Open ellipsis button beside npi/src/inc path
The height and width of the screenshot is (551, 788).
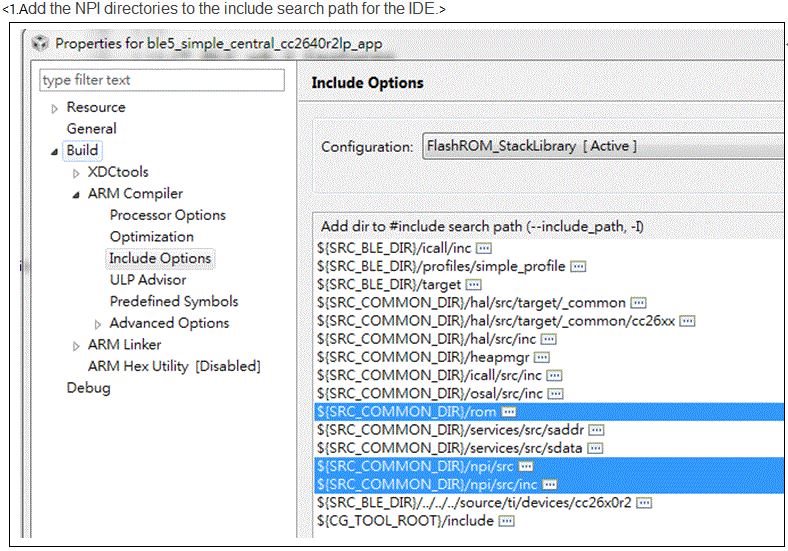tap(550, 485)
